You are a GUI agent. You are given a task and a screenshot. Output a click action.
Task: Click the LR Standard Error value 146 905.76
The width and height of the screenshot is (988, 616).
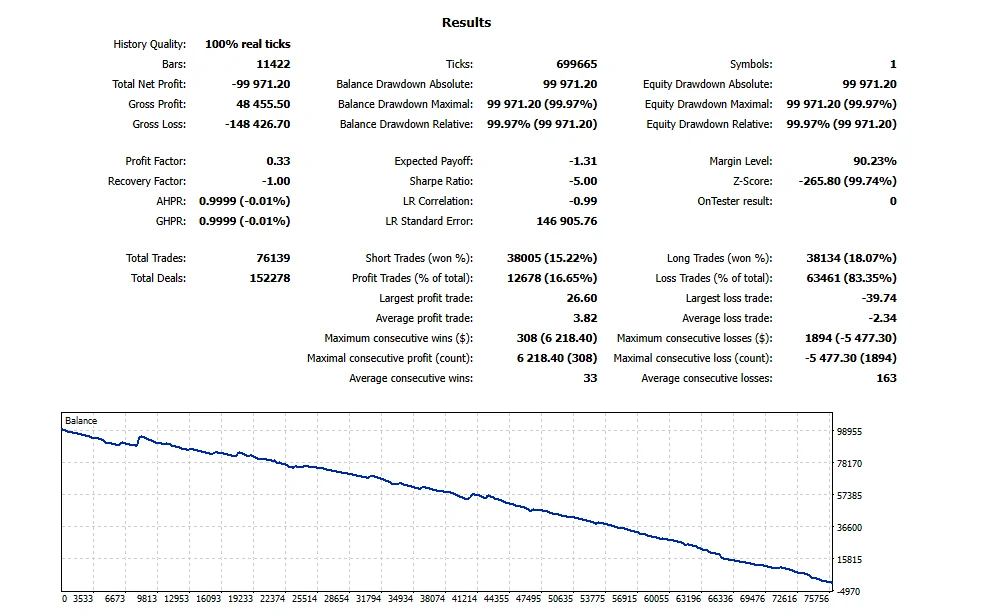click(566, 221)
